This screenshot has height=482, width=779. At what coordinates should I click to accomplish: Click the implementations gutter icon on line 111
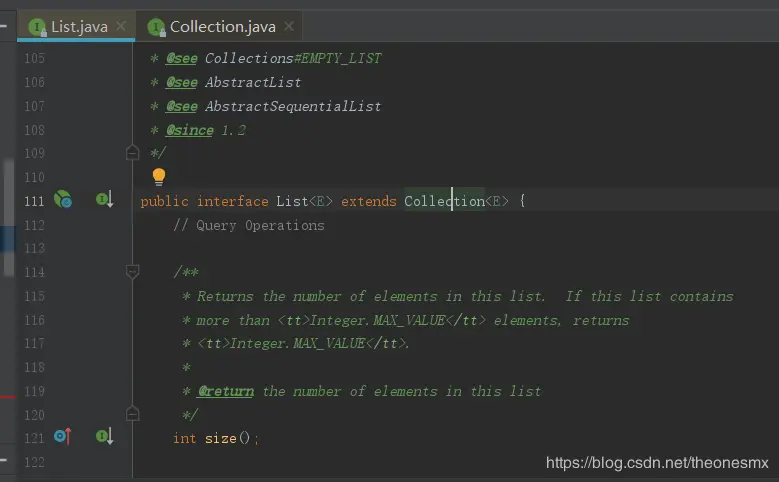[x=63, y=200]
